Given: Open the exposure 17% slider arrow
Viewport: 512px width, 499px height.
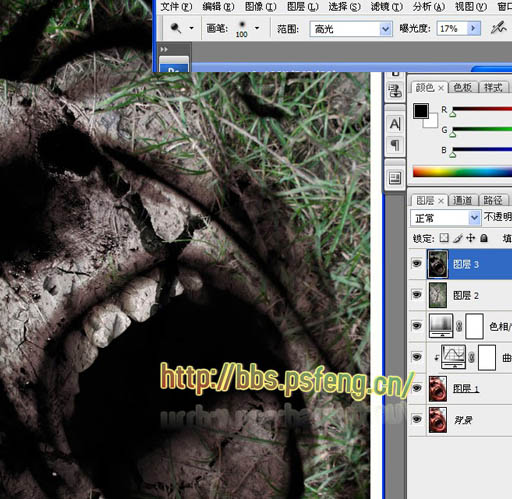Looking at the screenshot, I should click(474, 28).
